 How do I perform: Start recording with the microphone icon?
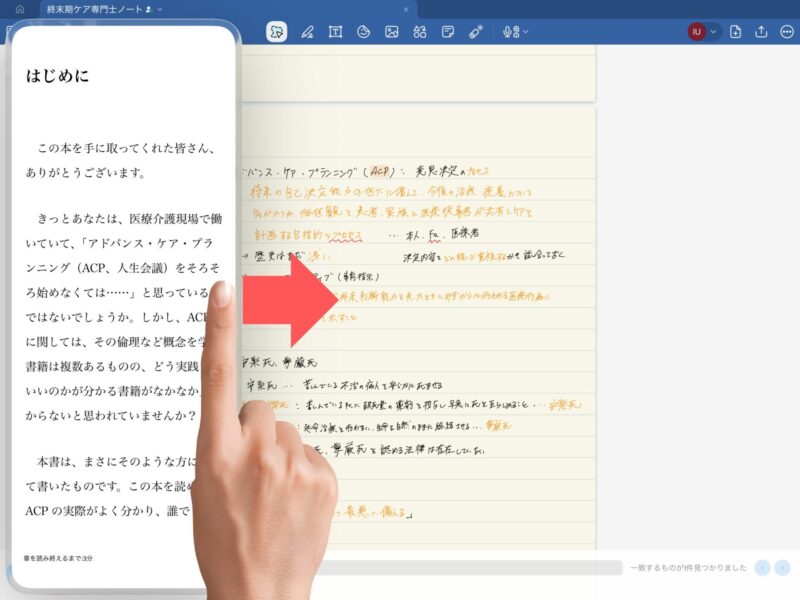pos(510,32)
